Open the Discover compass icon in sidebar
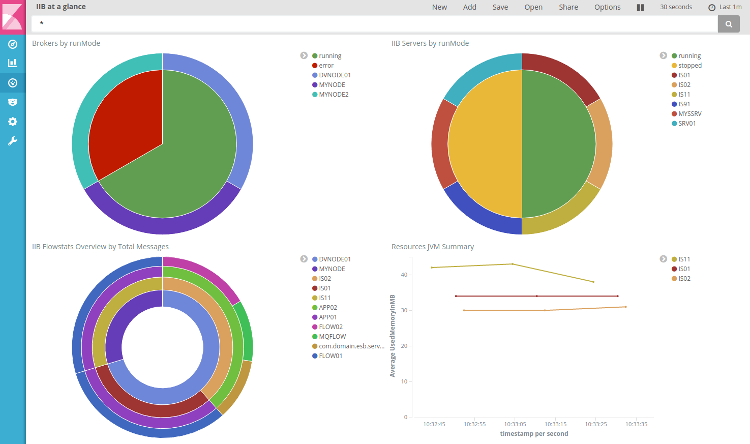The width and height of the screenshot is (750, 444). point(12,45)
